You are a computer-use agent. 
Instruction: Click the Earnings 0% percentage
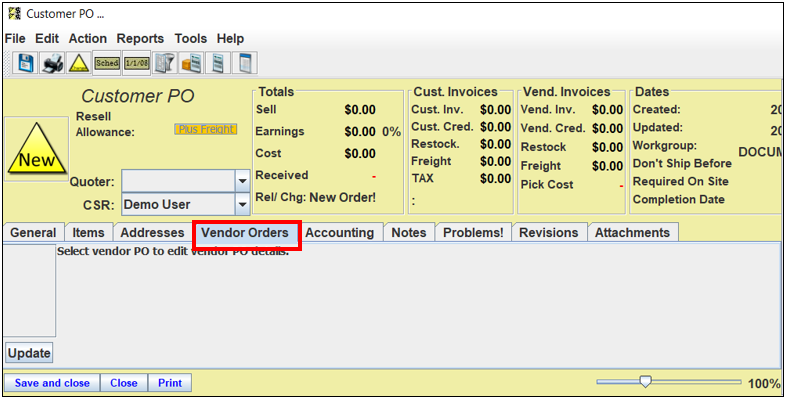(x=391, y=132)
